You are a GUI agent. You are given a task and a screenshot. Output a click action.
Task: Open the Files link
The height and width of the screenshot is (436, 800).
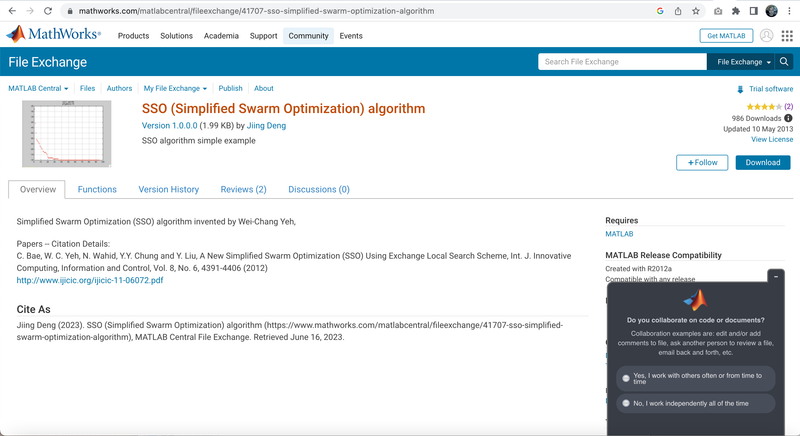[x=87, y=88]
